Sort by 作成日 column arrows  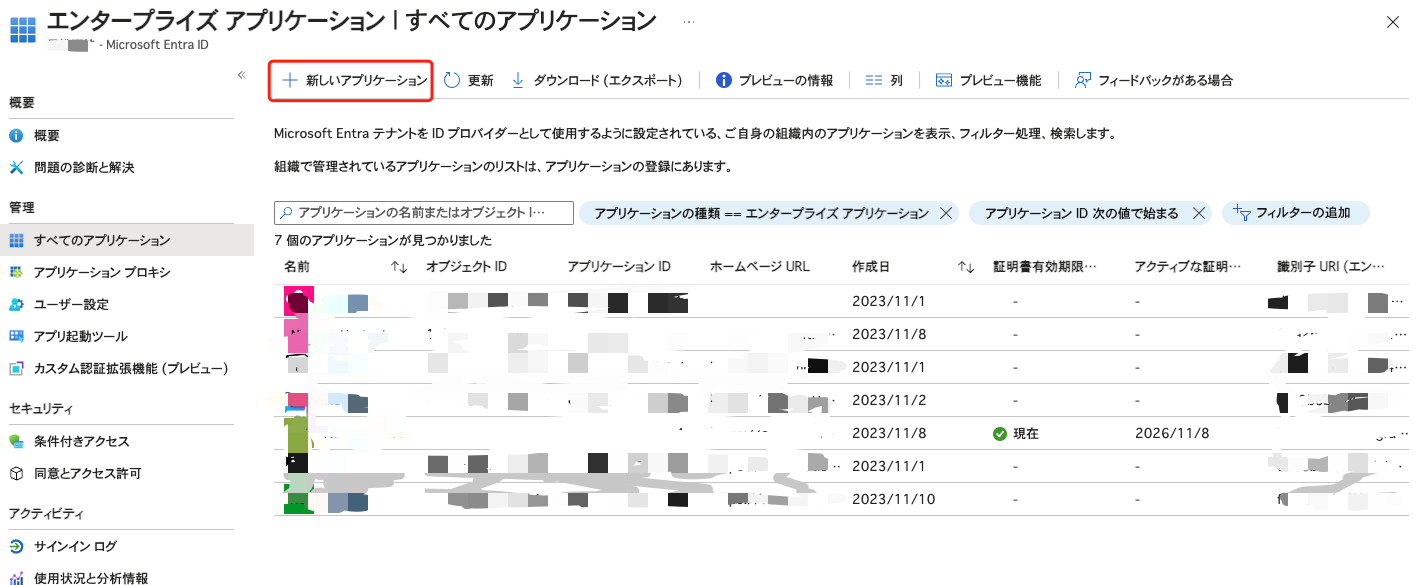click(966, 267)
